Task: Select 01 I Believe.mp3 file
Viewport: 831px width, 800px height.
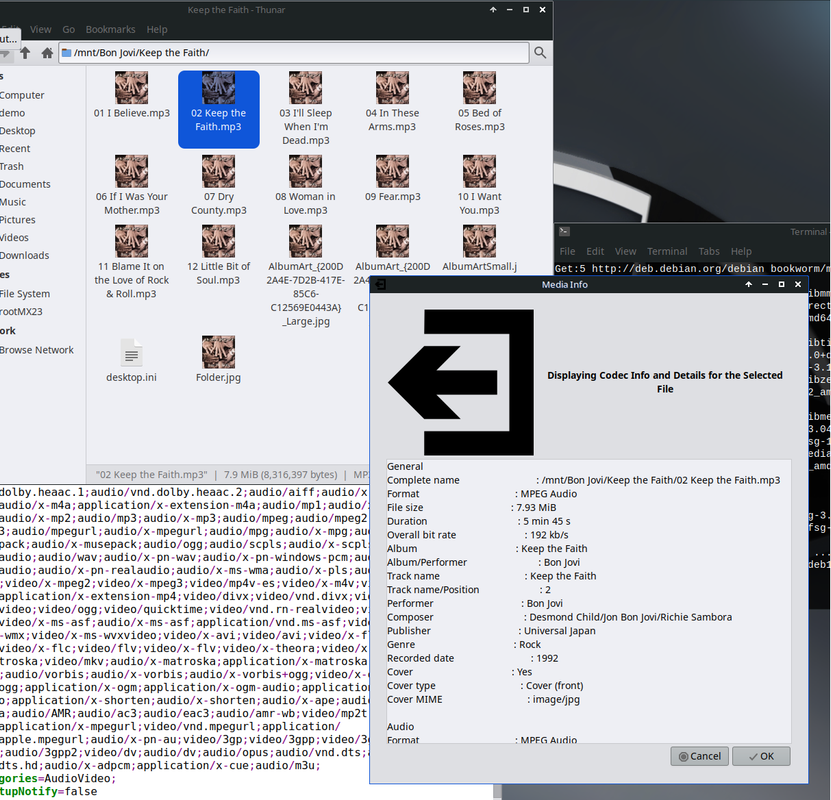Action: (131, 95)
